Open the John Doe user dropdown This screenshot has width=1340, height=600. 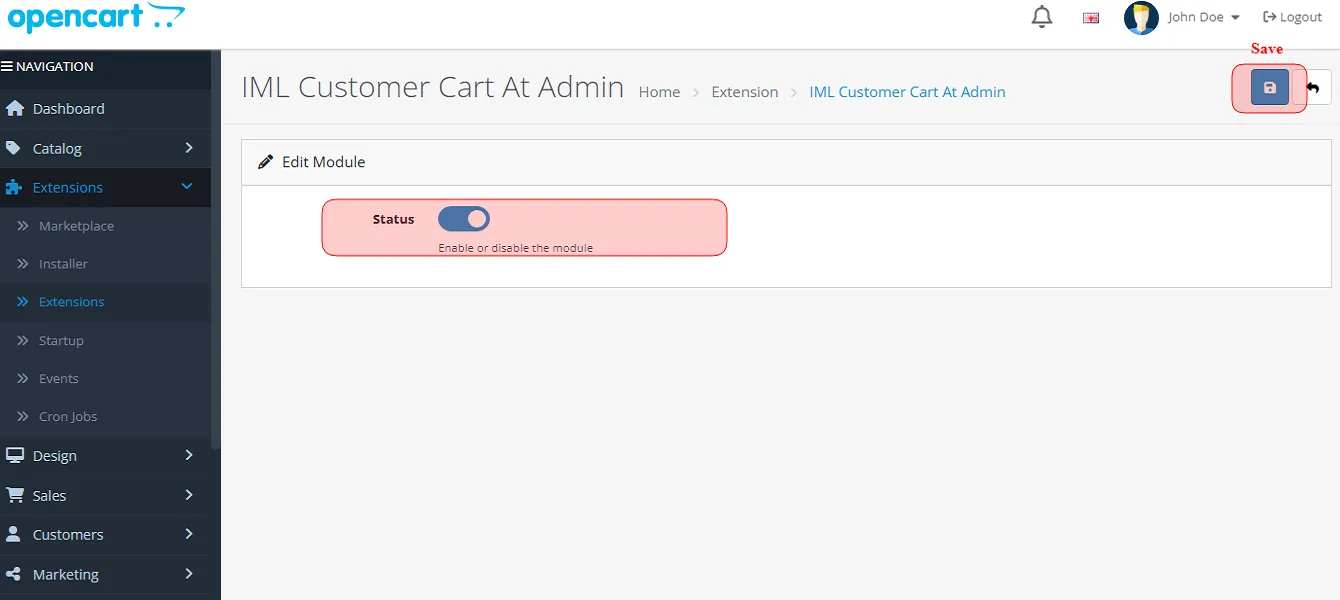(1204, 17)
